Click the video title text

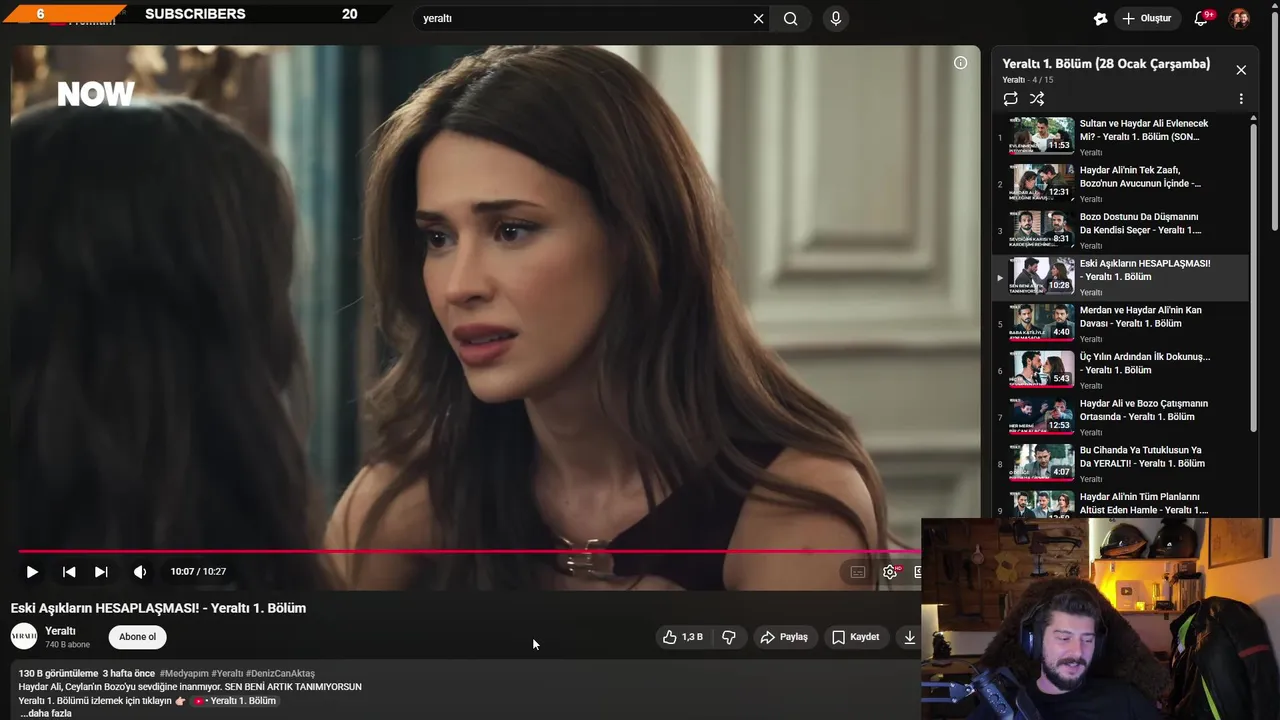point(158,608)
